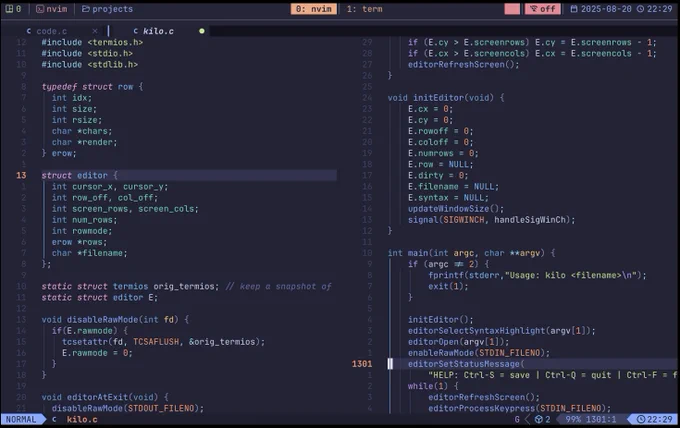
Task: Click 'int cursor_x, cursor_y;' line
Action: [x=110, y=186]
